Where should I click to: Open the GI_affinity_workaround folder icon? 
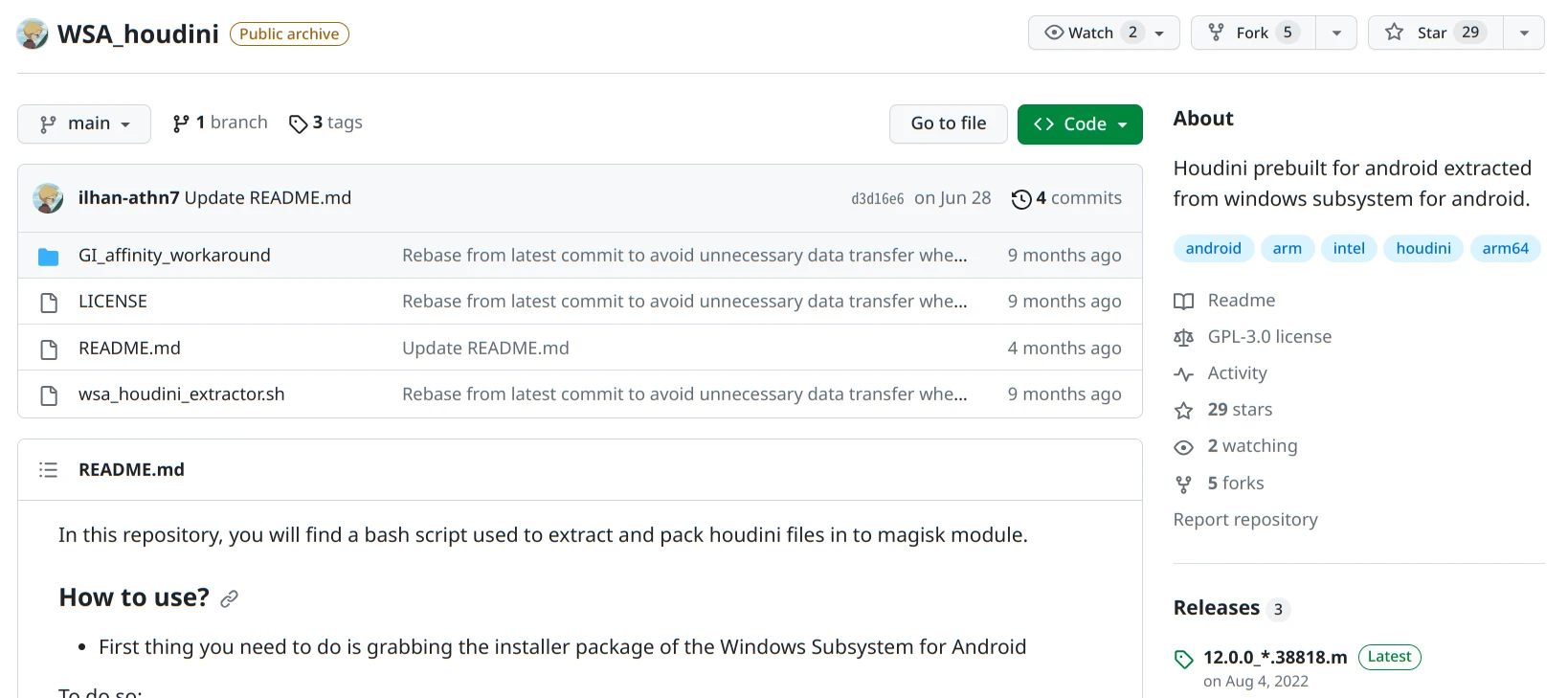(49, 257)
